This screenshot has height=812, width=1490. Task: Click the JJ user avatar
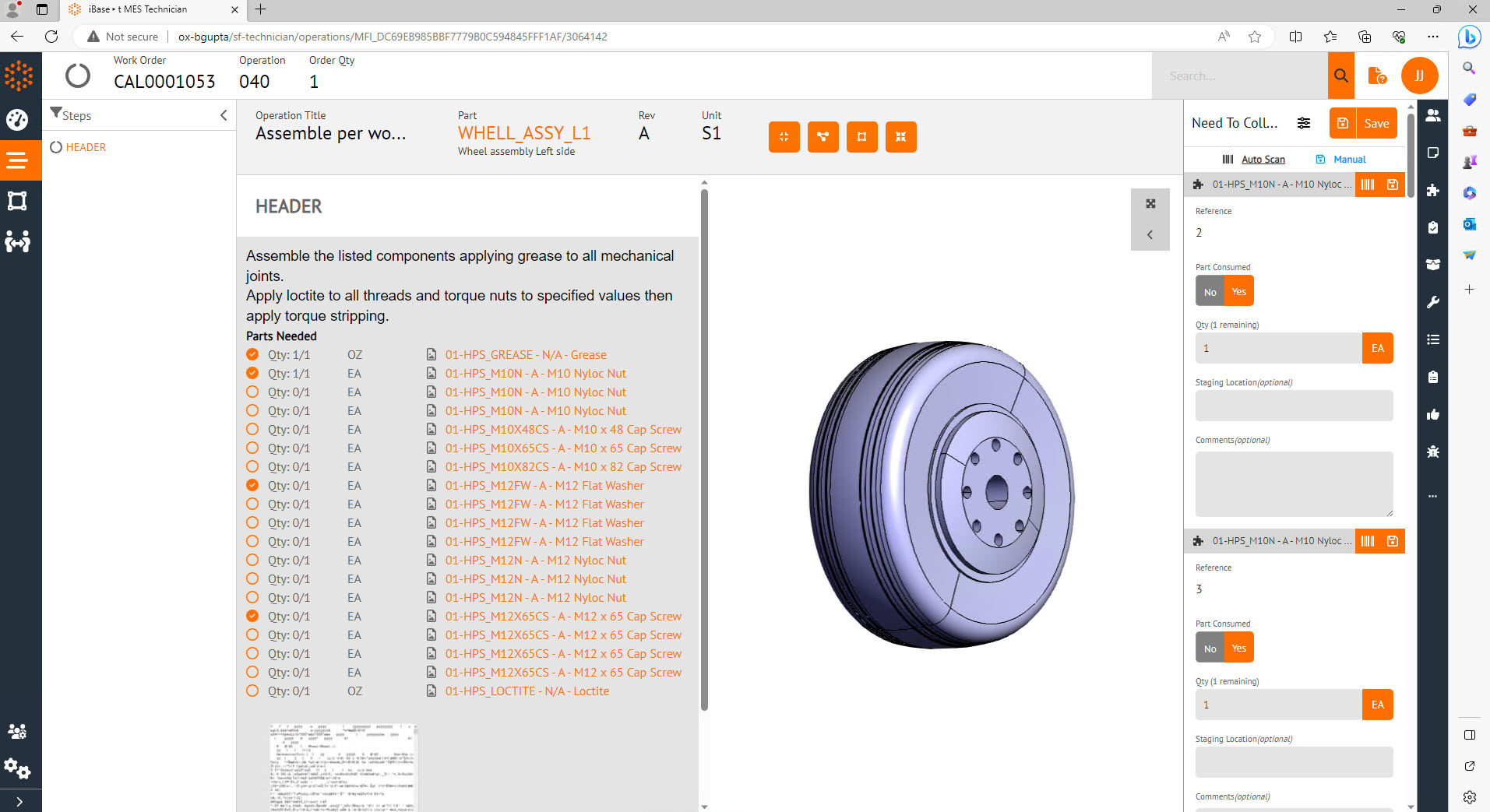(x=1419, y=76)
